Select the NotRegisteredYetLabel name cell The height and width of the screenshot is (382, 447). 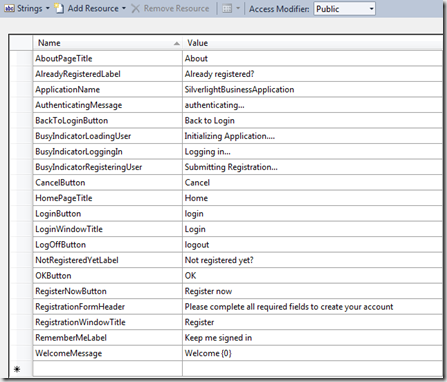pos(108,260)
